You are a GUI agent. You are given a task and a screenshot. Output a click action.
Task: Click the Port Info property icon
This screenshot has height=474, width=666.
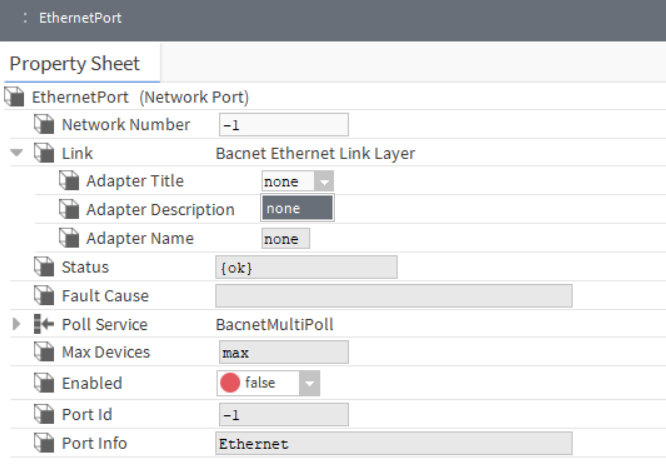(x=43, y=444)
